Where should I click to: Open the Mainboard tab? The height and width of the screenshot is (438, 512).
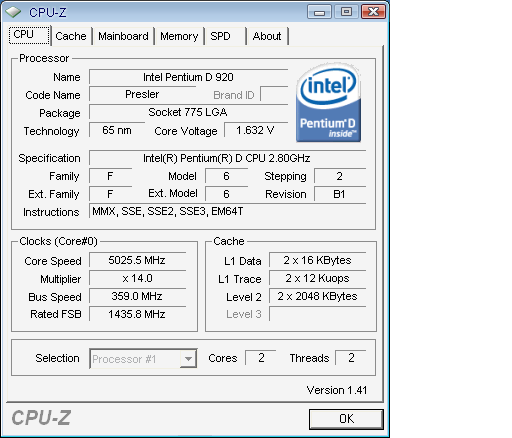click(123, 36)
